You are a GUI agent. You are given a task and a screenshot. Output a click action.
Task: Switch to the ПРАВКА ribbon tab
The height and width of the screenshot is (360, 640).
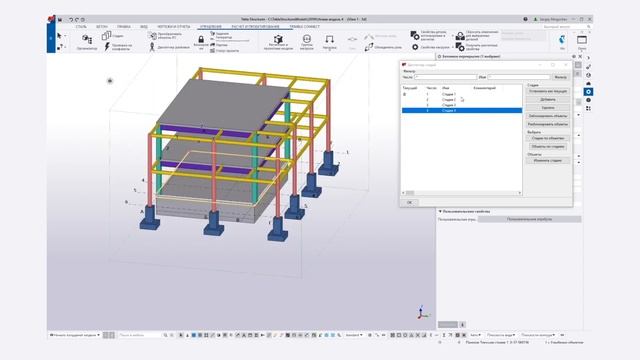point(124,27)
